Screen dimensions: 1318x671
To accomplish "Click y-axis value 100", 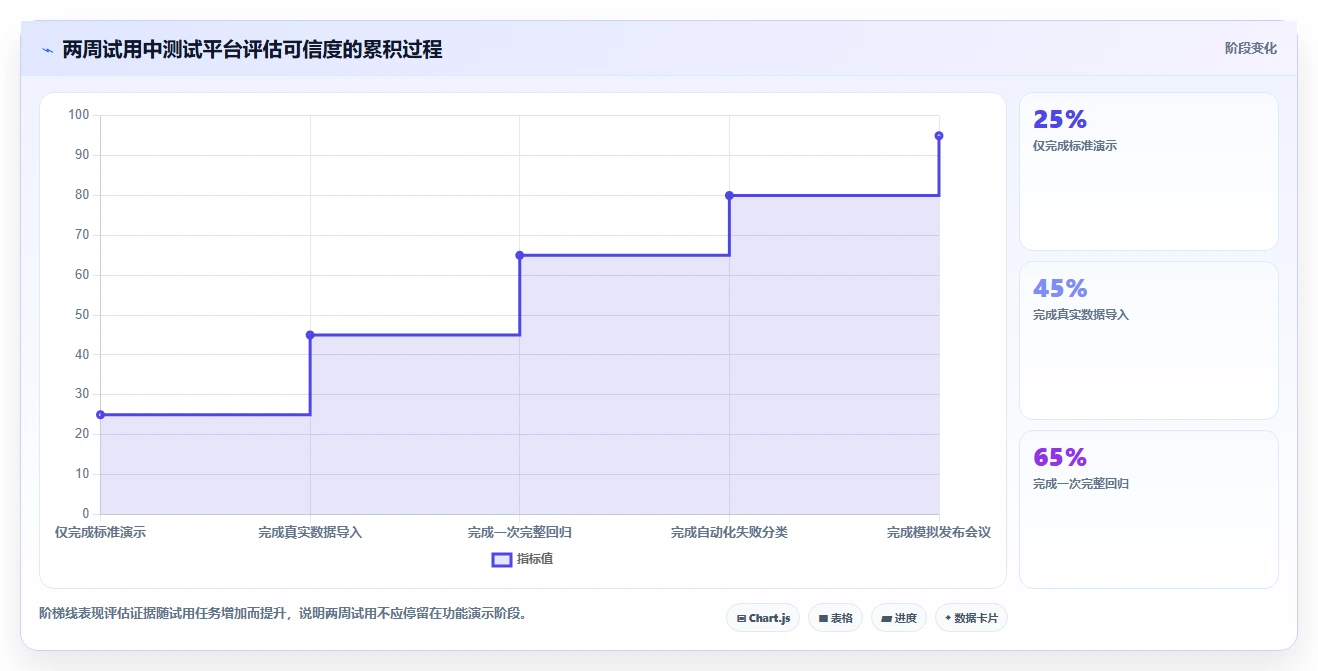I will tap(79, 115).
